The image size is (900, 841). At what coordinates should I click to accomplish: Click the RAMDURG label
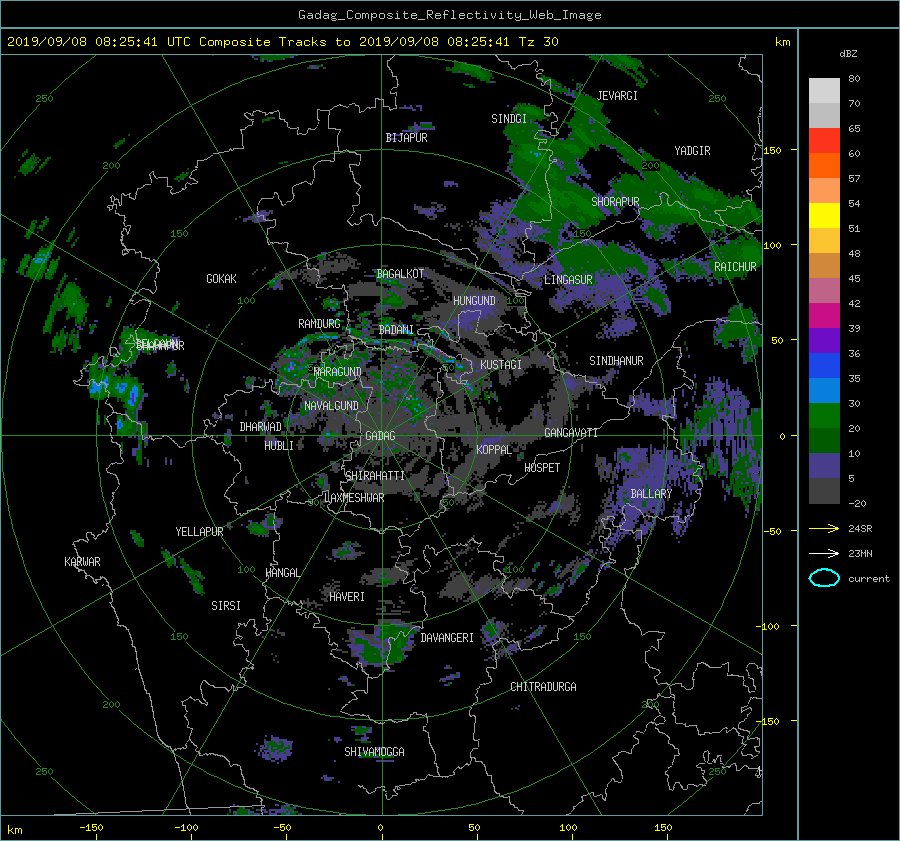319,324
